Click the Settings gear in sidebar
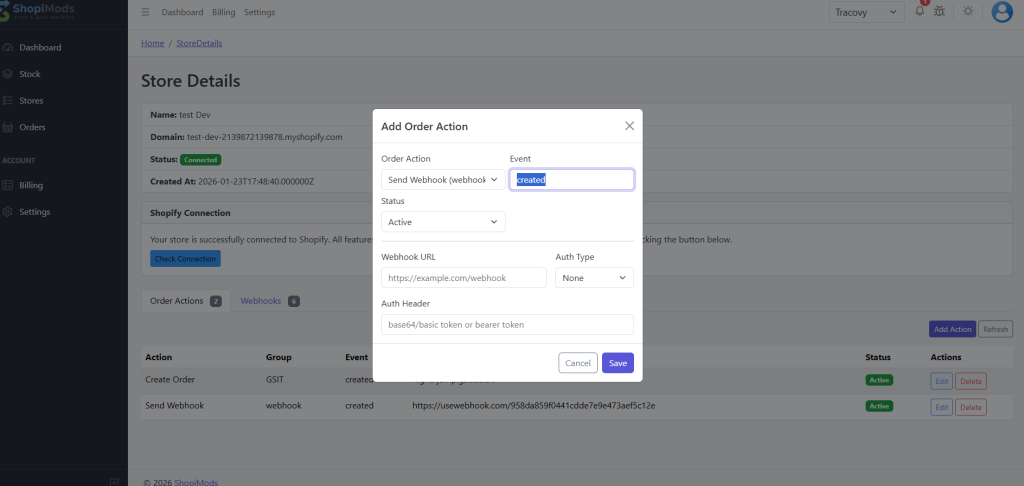This screenshot has height=486, width=1024. point(8,212)
